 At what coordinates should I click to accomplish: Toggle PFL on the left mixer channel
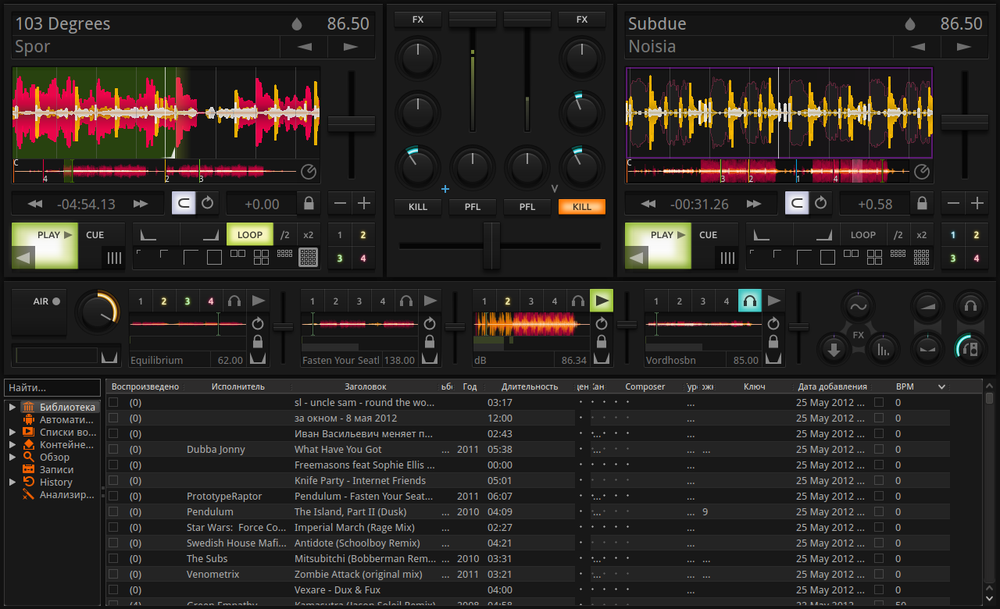pyautogui.click(x=472, y=207)
